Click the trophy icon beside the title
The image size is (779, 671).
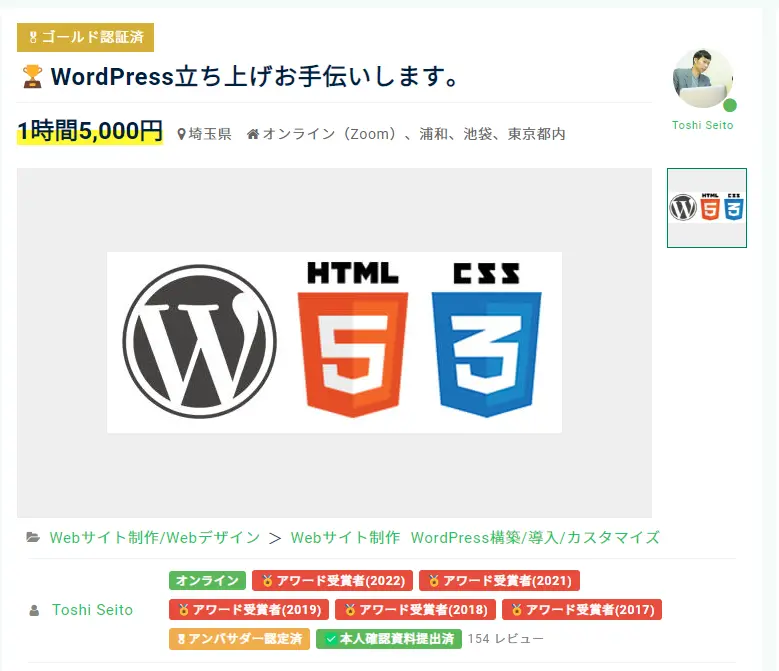click(x=33, y=76)
